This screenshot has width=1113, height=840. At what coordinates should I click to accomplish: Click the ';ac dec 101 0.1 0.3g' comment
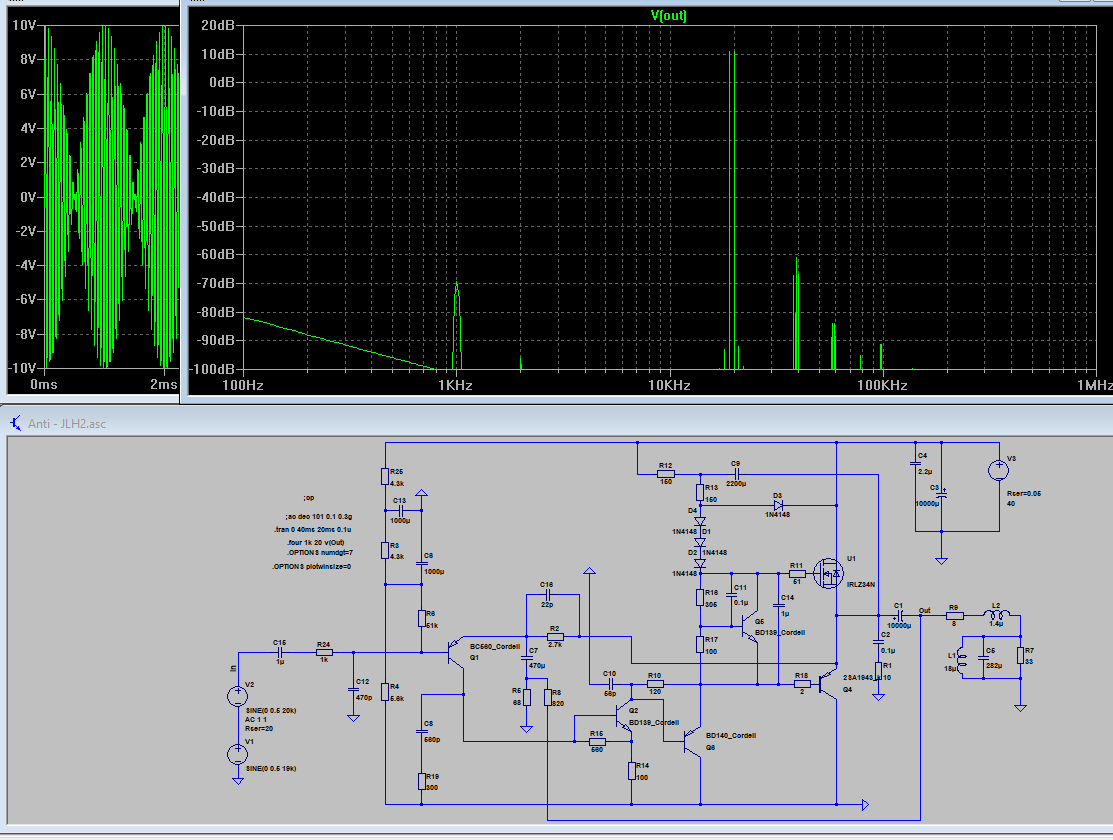coord(319,517)
